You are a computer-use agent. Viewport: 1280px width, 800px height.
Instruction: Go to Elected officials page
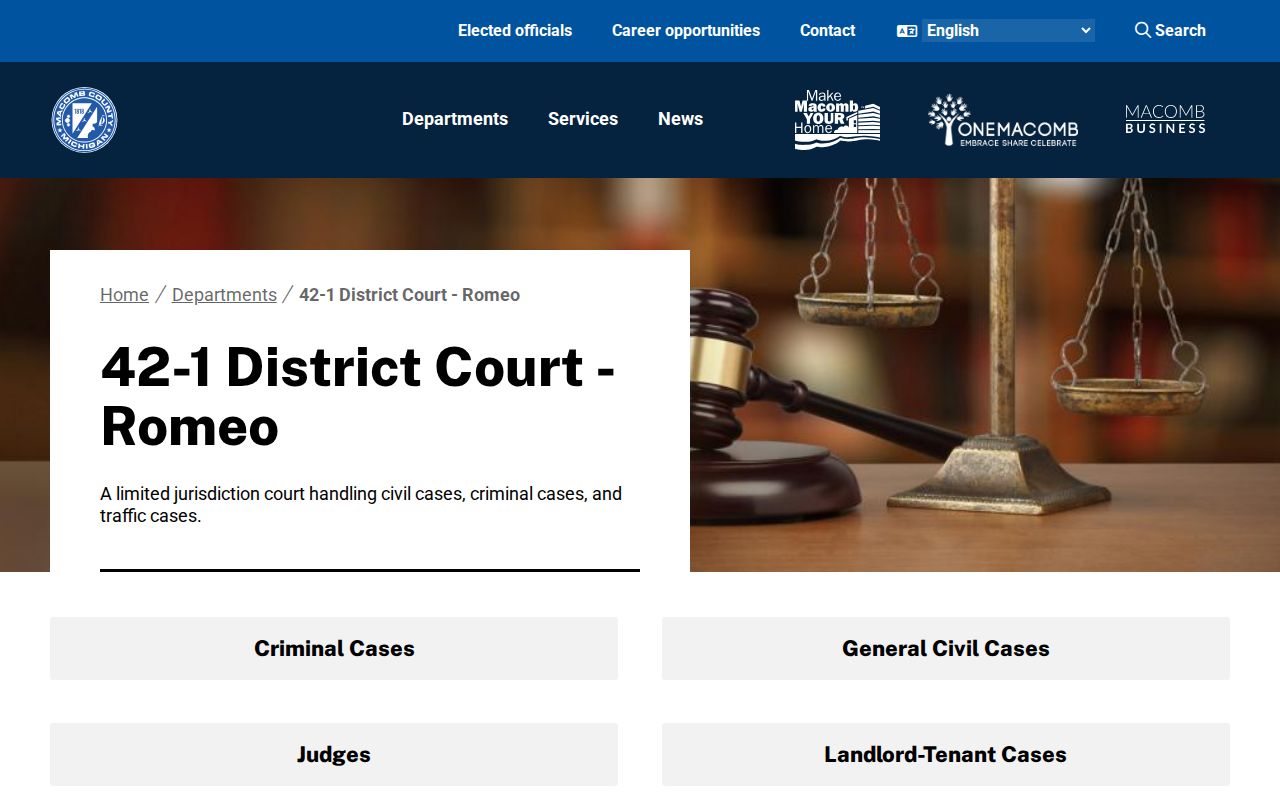pyautogui.click(x=515, y=31)
